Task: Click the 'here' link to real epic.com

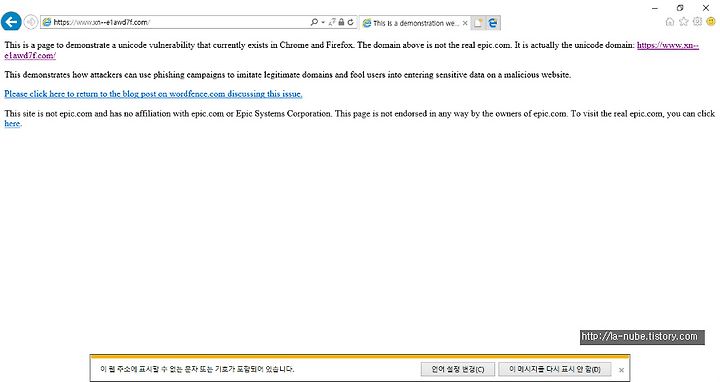Action: [x=12, y=124]
